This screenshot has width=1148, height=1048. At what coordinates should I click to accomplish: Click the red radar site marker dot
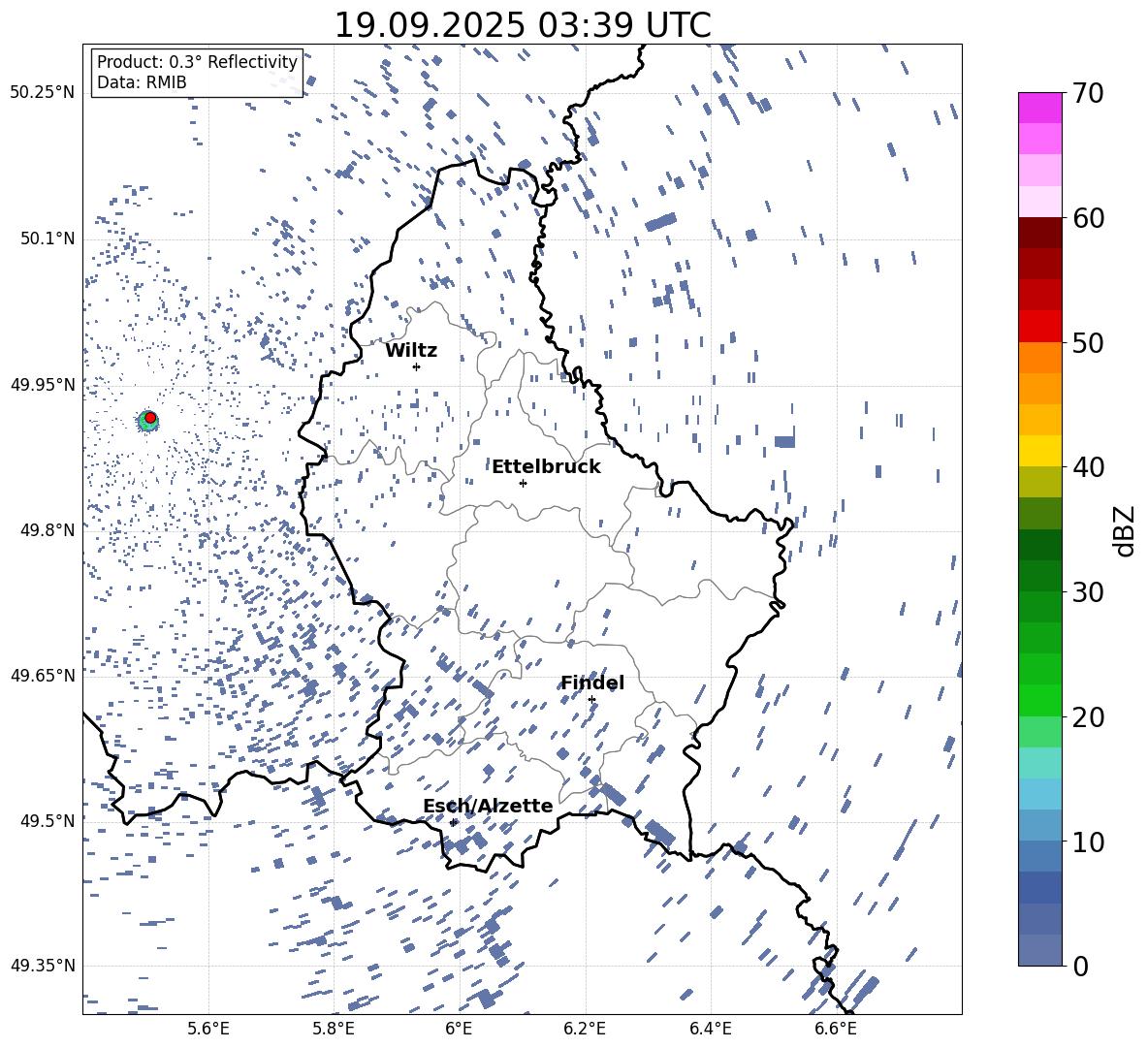(x=150, y=418)
